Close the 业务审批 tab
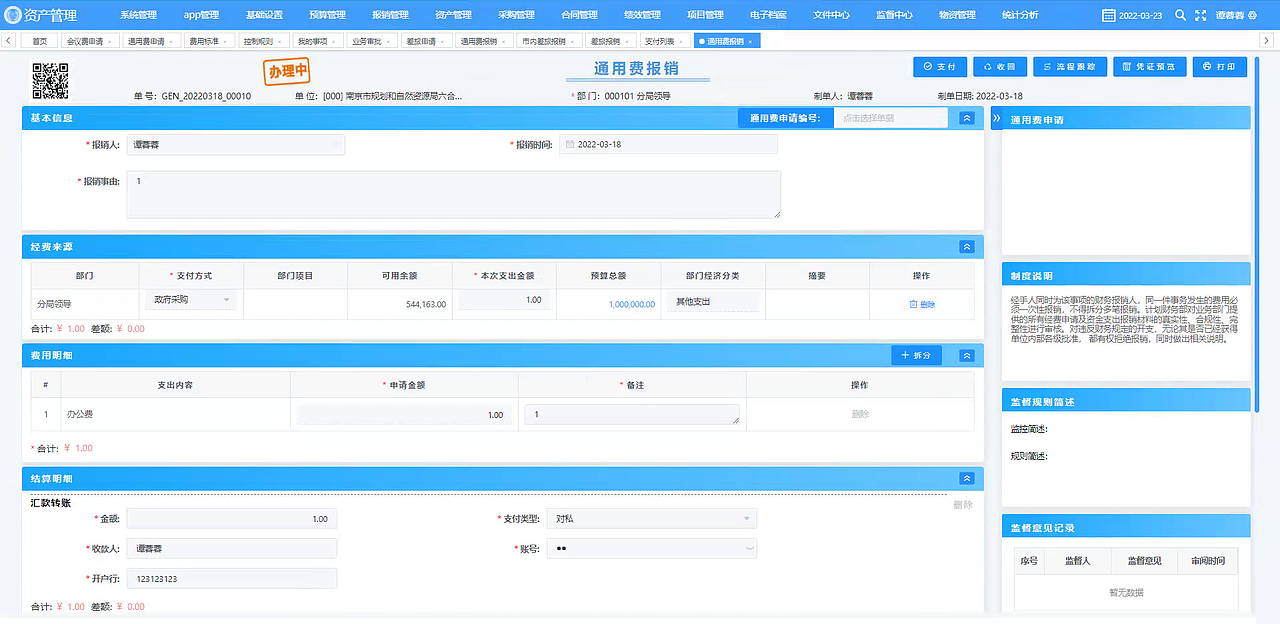The image size is (1280, 624). tap(389, 42)
